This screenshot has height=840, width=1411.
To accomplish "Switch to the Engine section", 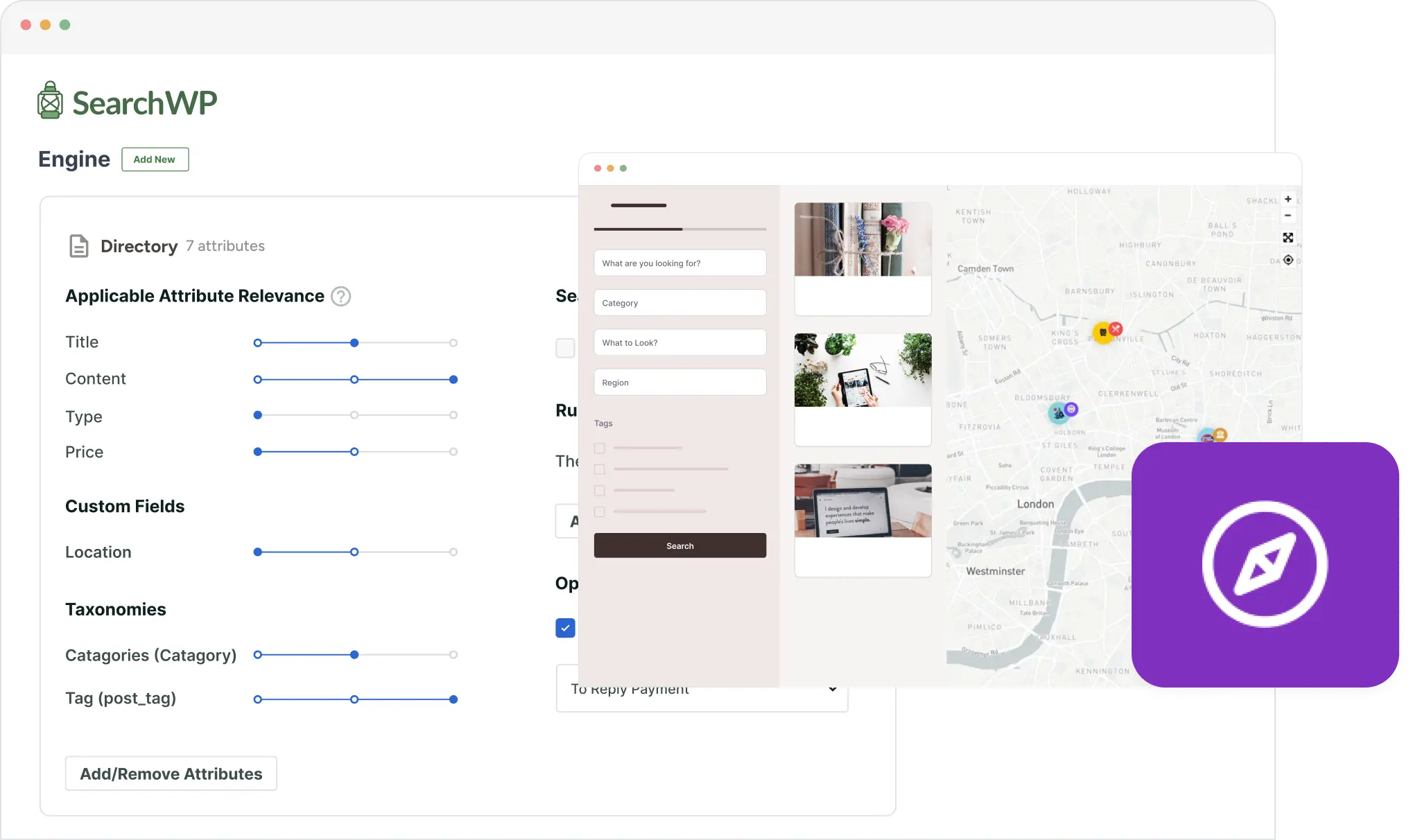I will pyautogui.click(x=73, y=159).
